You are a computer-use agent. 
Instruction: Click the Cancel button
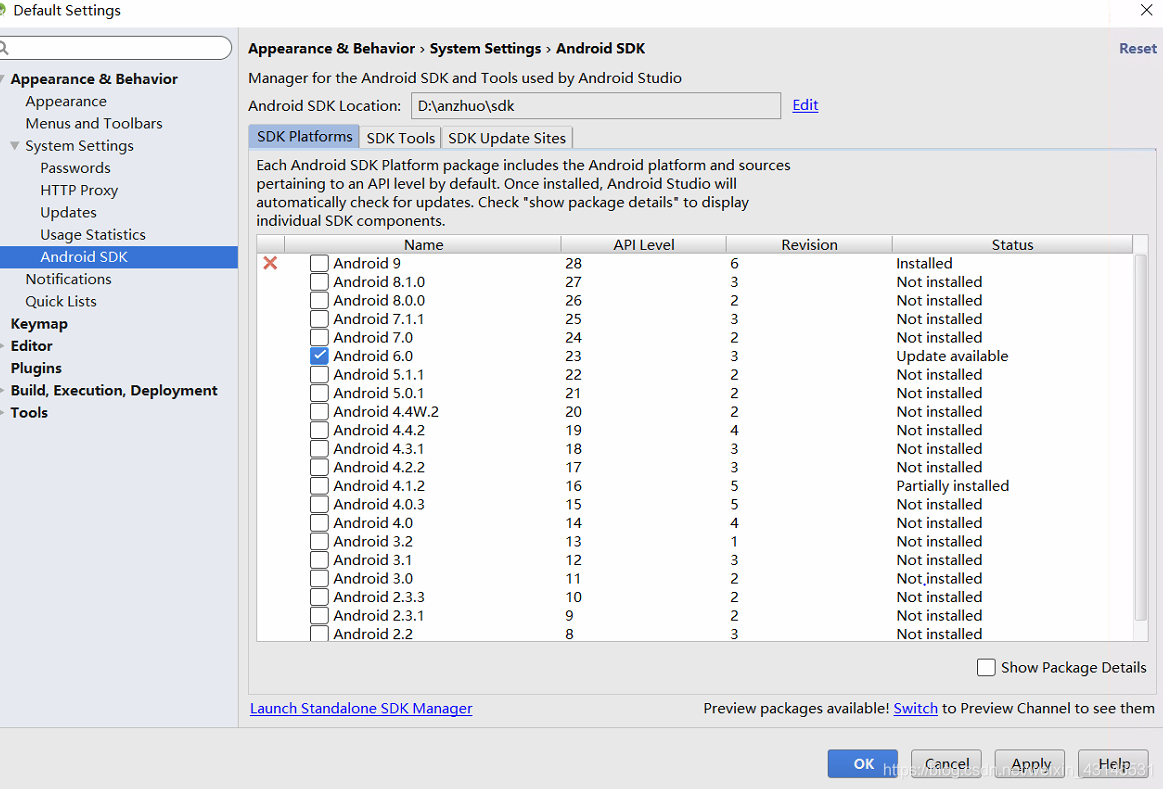pos(946,764)
